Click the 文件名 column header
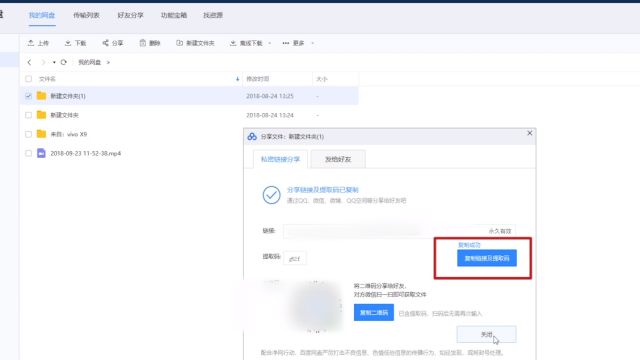 [47, 79]
